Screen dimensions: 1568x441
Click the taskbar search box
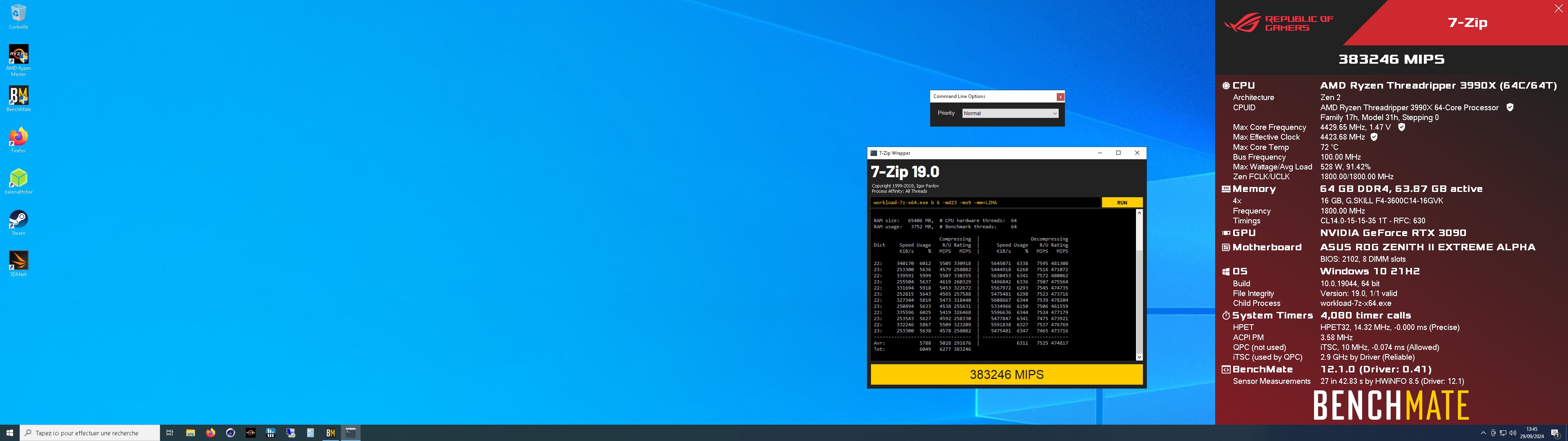tap(90, 432)
